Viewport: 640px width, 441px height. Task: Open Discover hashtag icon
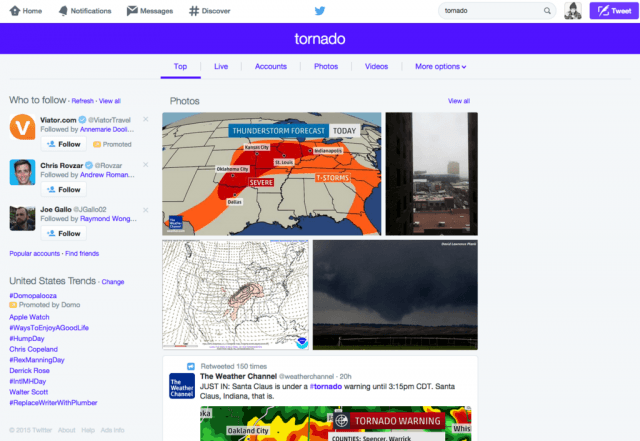pos(194,11)
